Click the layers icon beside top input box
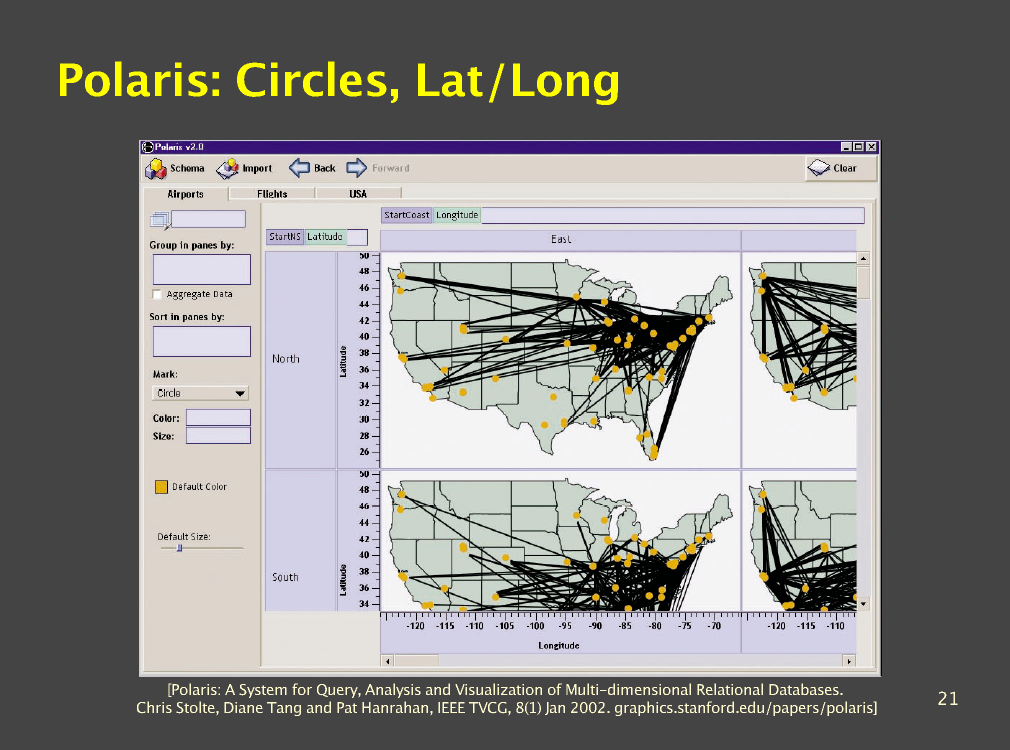Viewport: 1010px width, 750px height. (x=160, y=220)
